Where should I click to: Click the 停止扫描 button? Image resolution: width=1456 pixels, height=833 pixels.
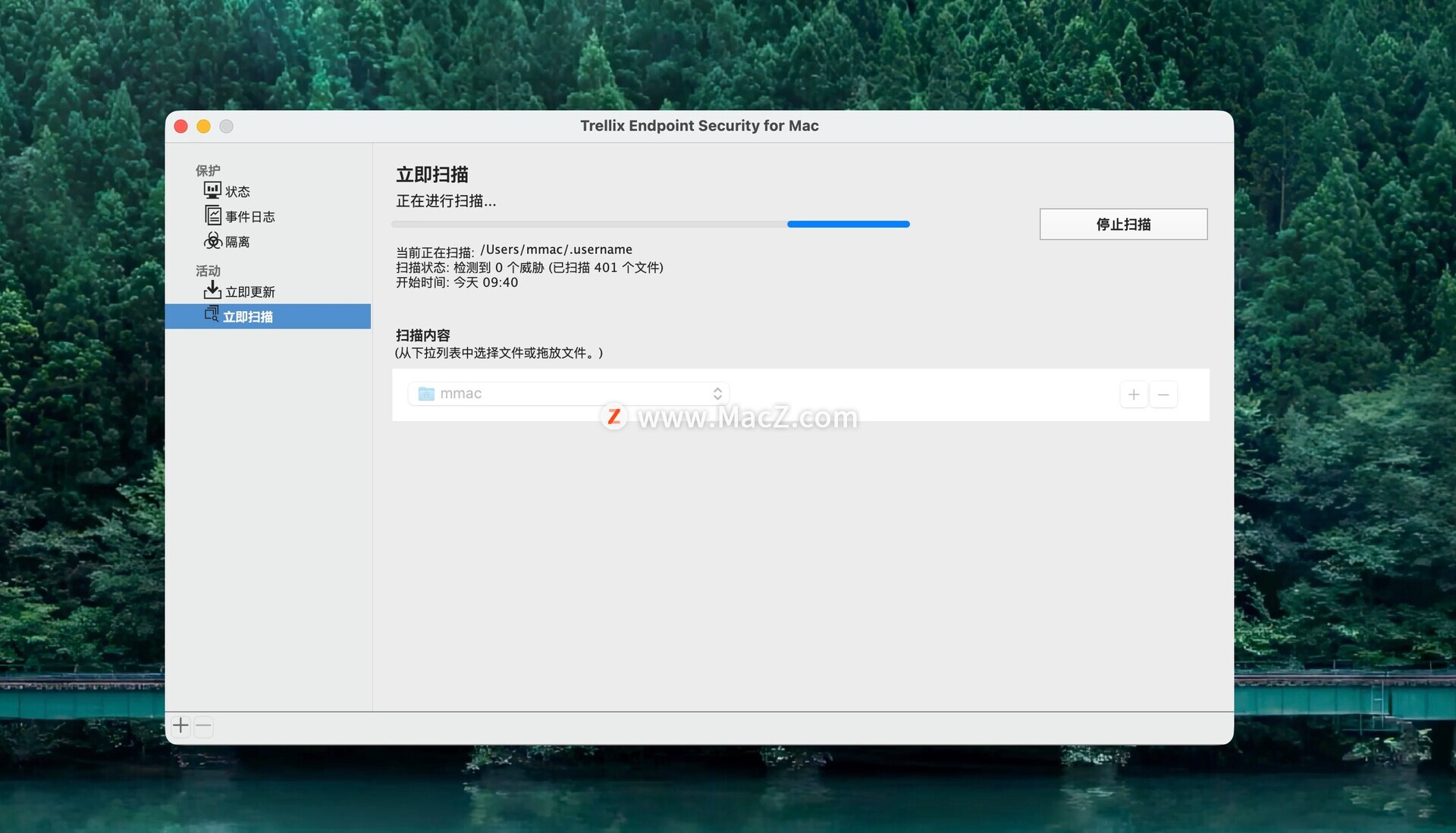(x=1123, y=224)
